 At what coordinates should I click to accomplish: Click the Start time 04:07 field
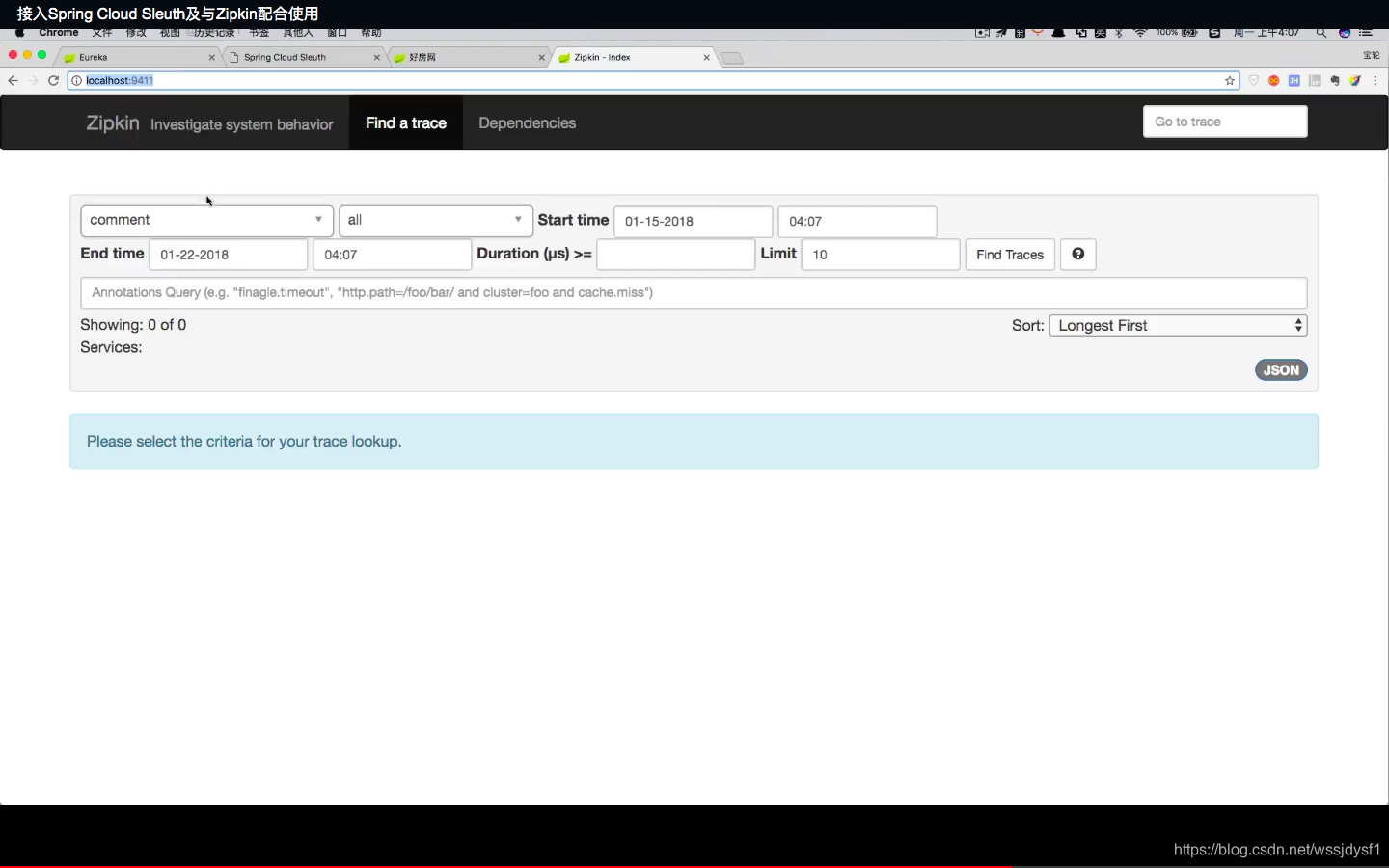(858, 222)
